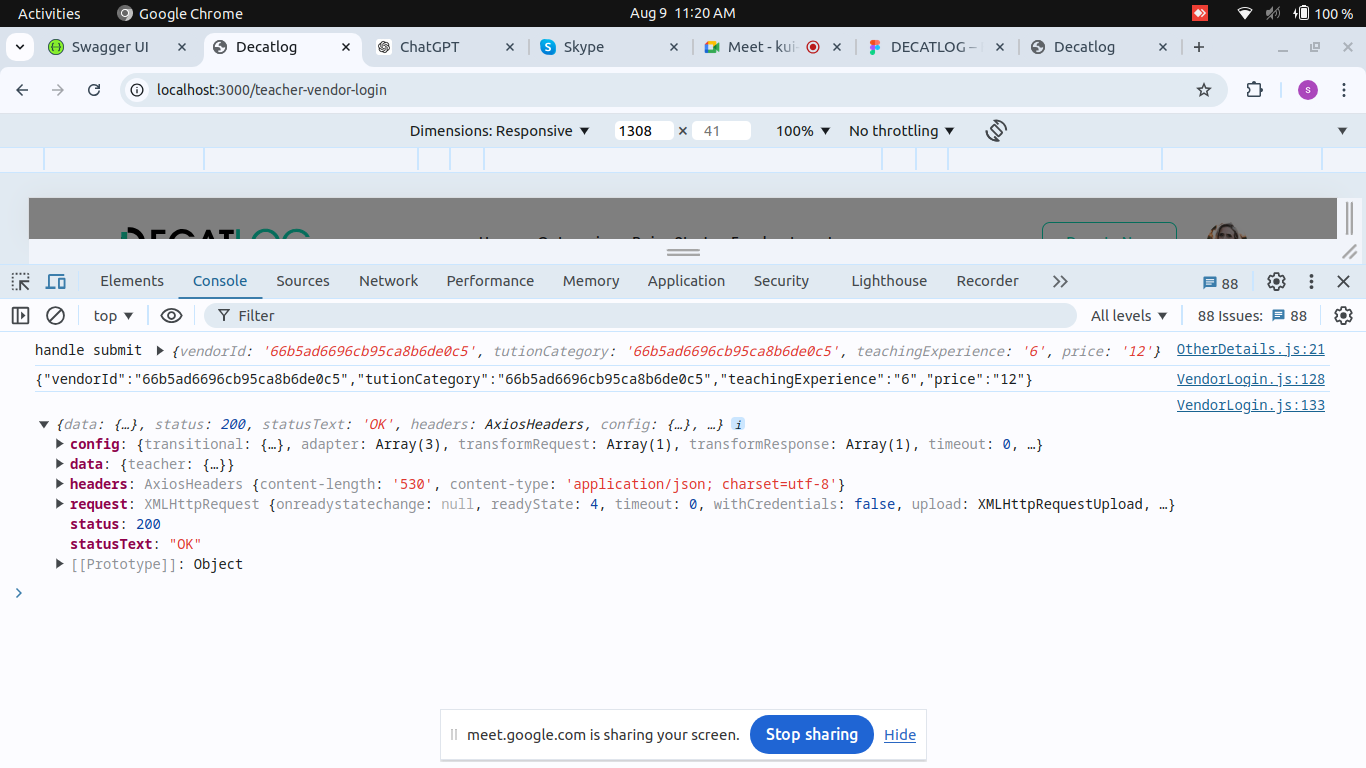This screenshot has height=768, width=1366.
Task: Open the Chrome extensions puzzle icon
Action: click(x=1254, y=90)
